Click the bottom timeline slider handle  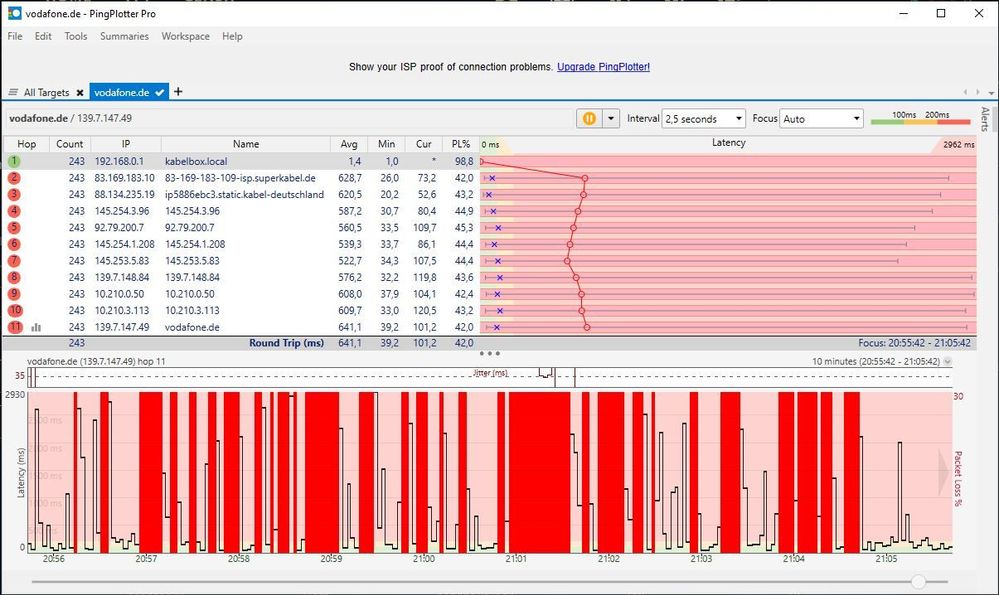[918, 582]
